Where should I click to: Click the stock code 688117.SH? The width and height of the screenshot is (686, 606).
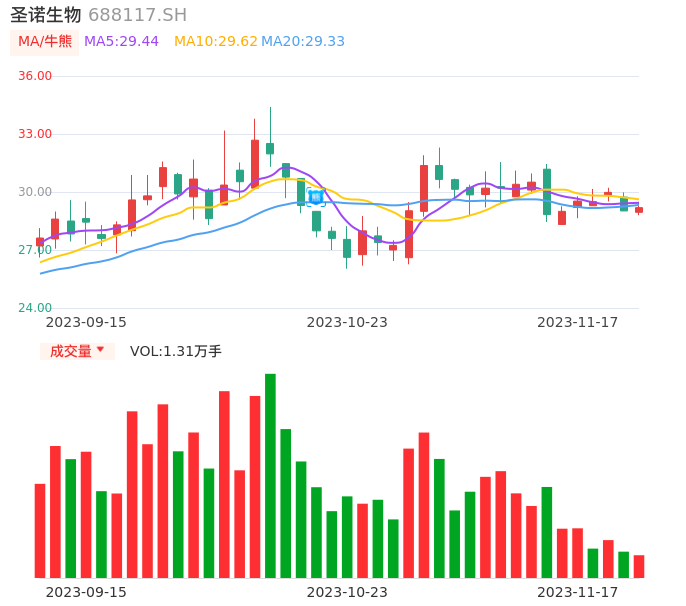[137, 15]
